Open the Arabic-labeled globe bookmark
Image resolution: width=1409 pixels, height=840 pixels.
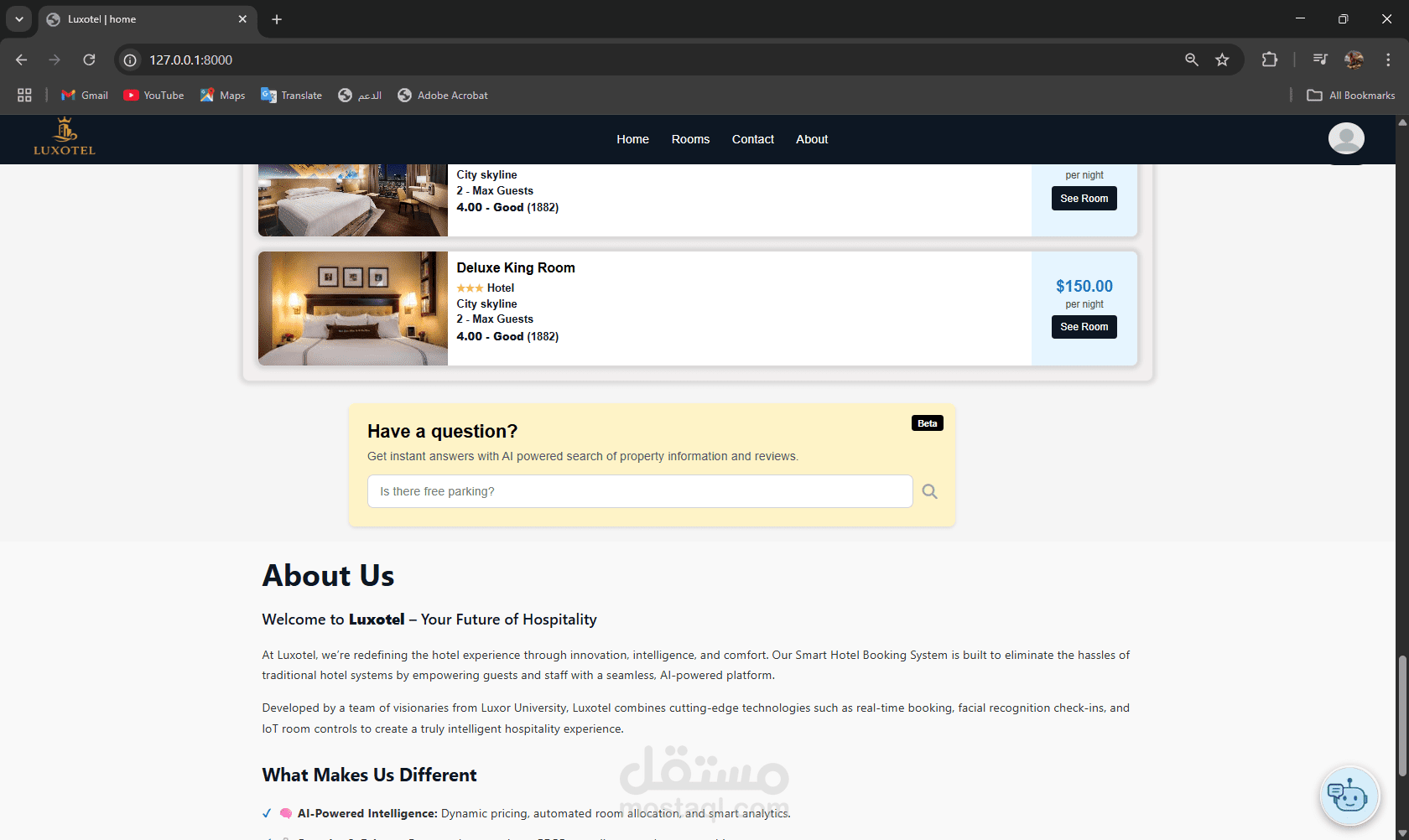pos(360,96)
